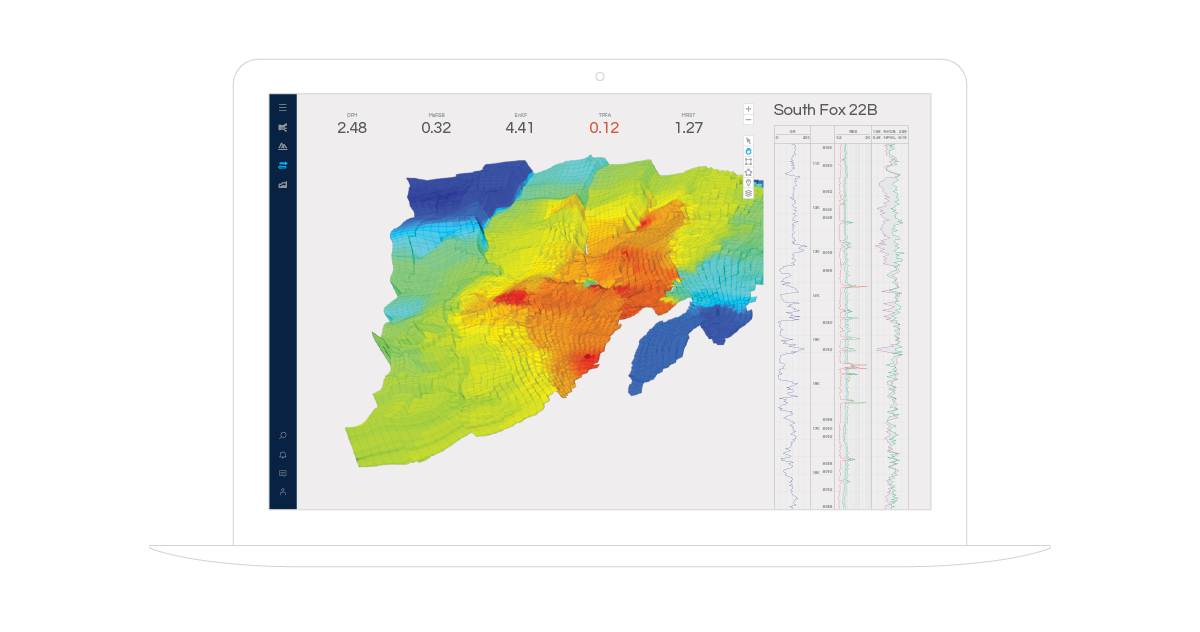Zoom in with the plus button
Image resolution: width=1200 pixels, height=632 pixels.
coord(748,109)
